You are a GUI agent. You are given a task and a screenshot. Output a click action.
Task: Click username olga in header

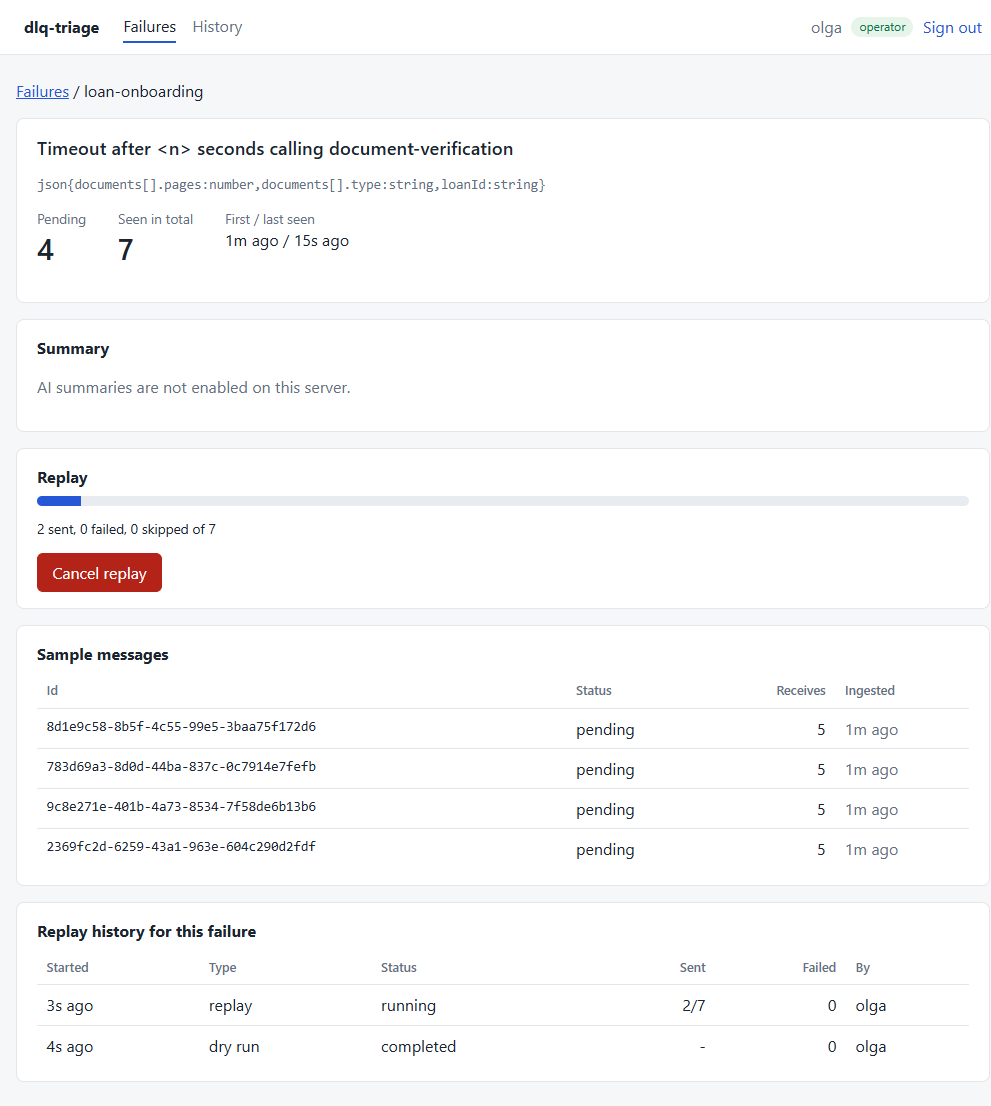point(826,28)
